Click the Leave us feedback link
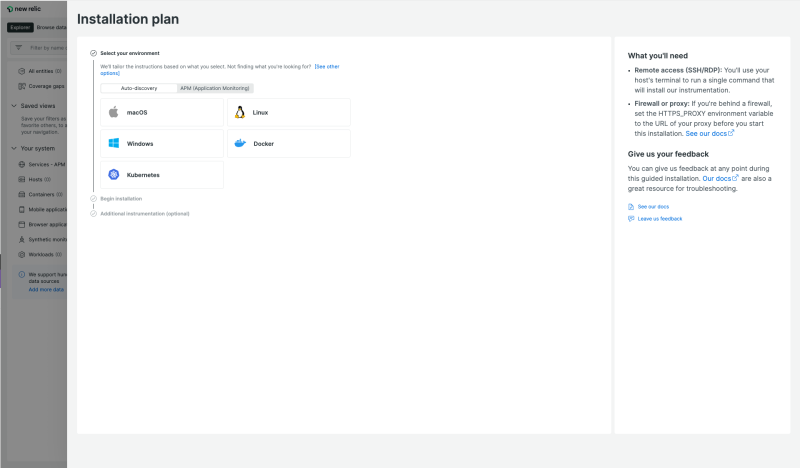This screenshot has height=468, width=800. click(x=660, y=219)
